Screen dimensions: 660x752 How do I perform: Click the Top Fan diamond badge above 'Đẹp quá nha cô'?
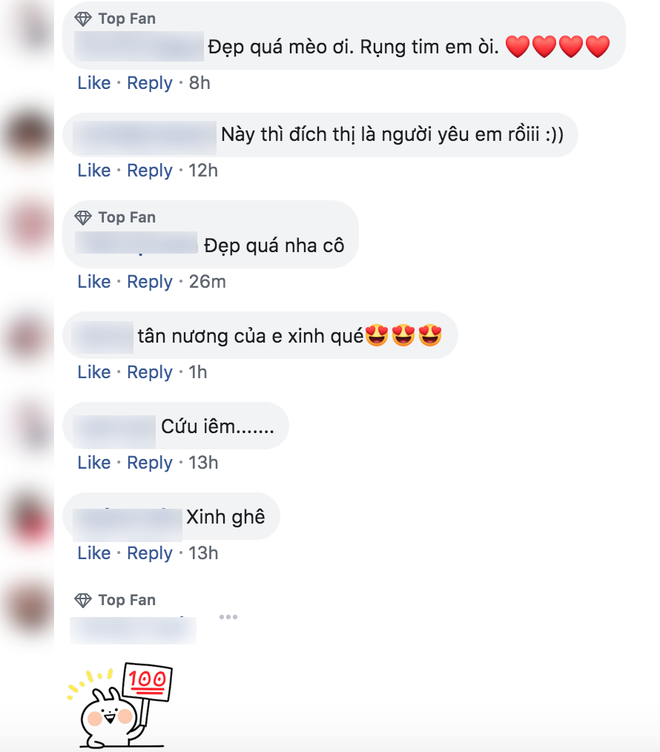(x=83, y=218)
